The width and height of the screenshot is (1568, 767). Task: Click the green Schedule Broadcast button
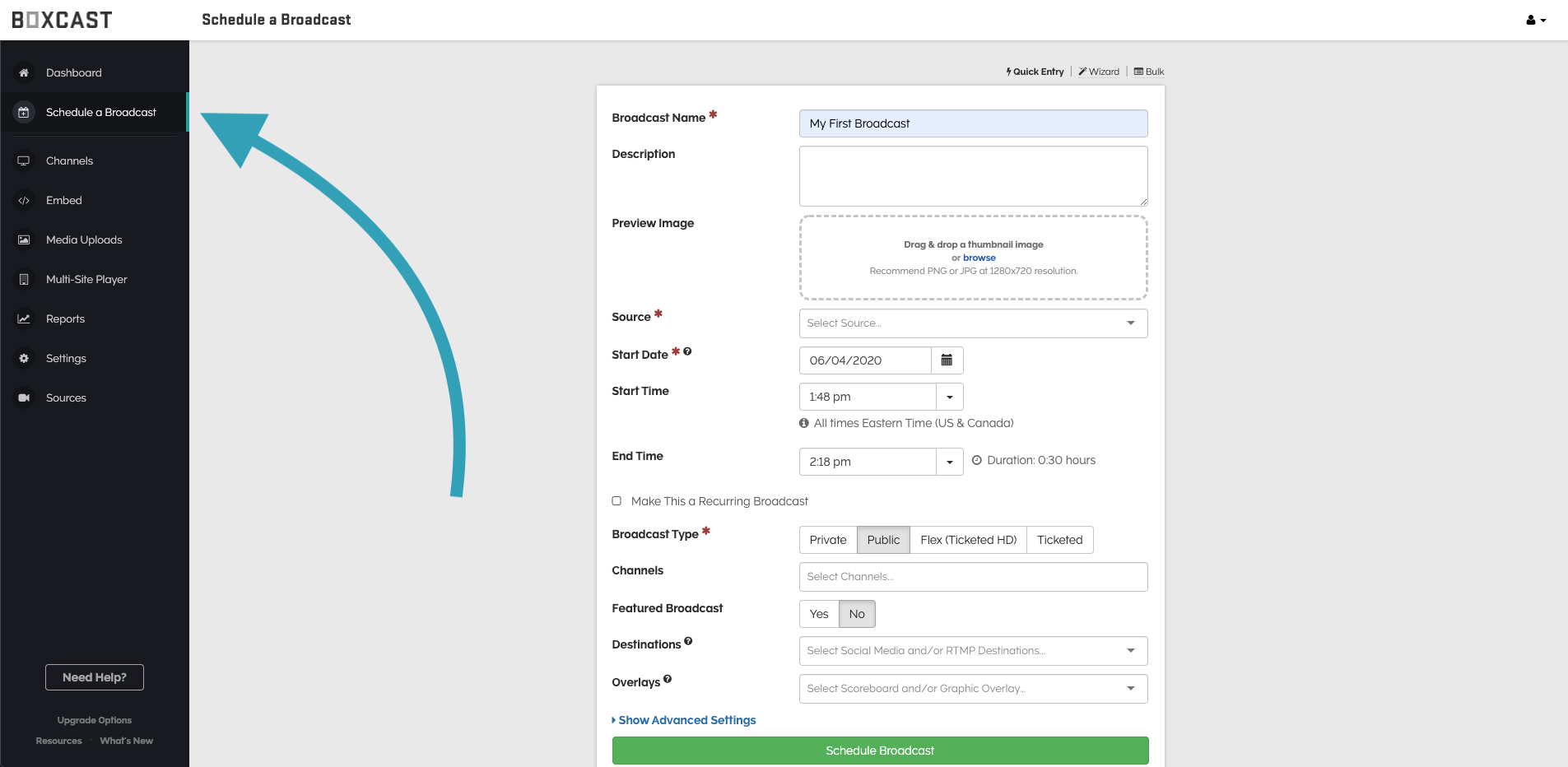coord(880,751)
